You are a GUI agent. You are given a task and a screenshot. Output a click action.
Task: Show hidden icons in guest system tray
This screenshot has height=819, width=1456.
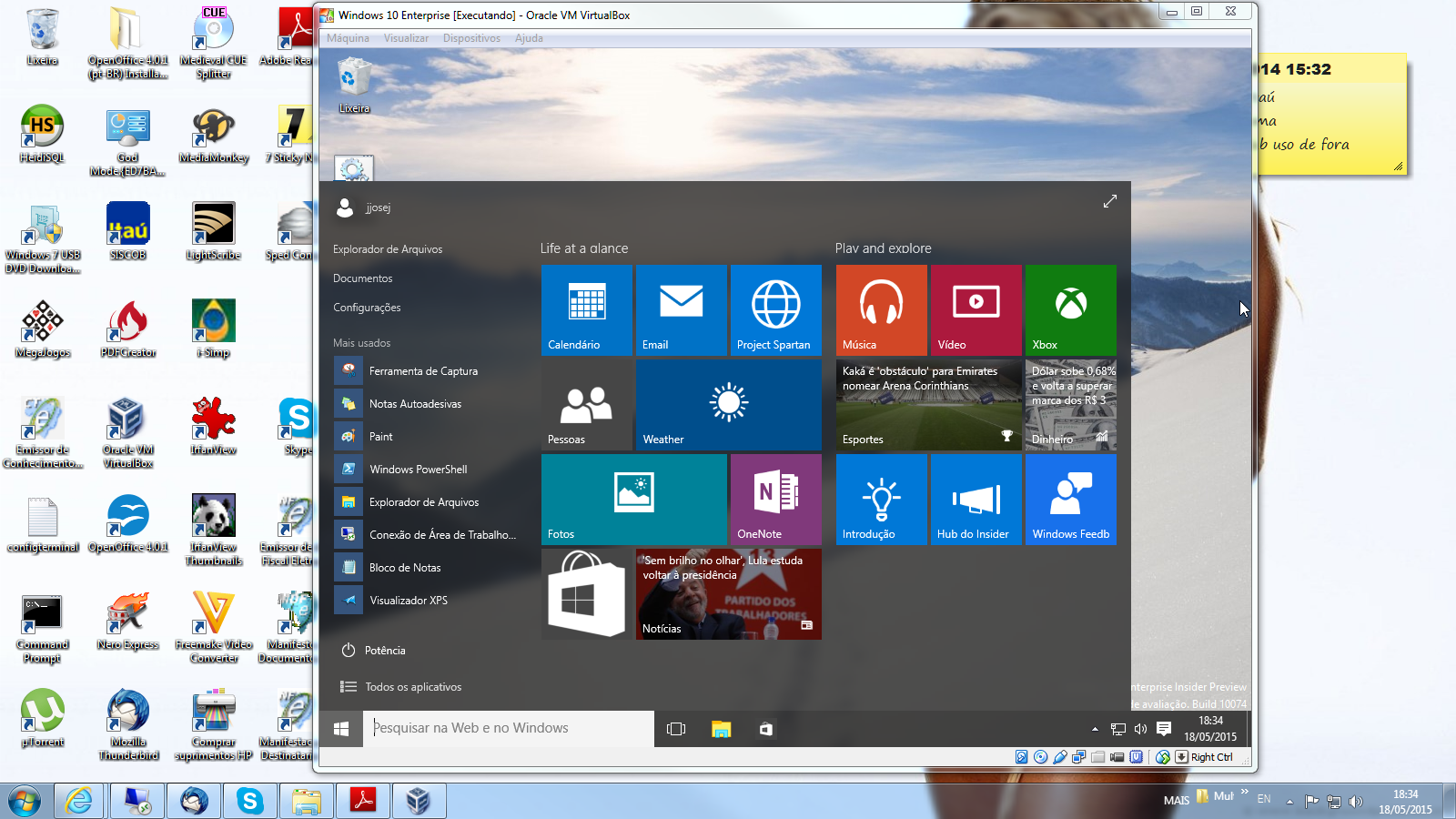click(x=1095, y=729)
